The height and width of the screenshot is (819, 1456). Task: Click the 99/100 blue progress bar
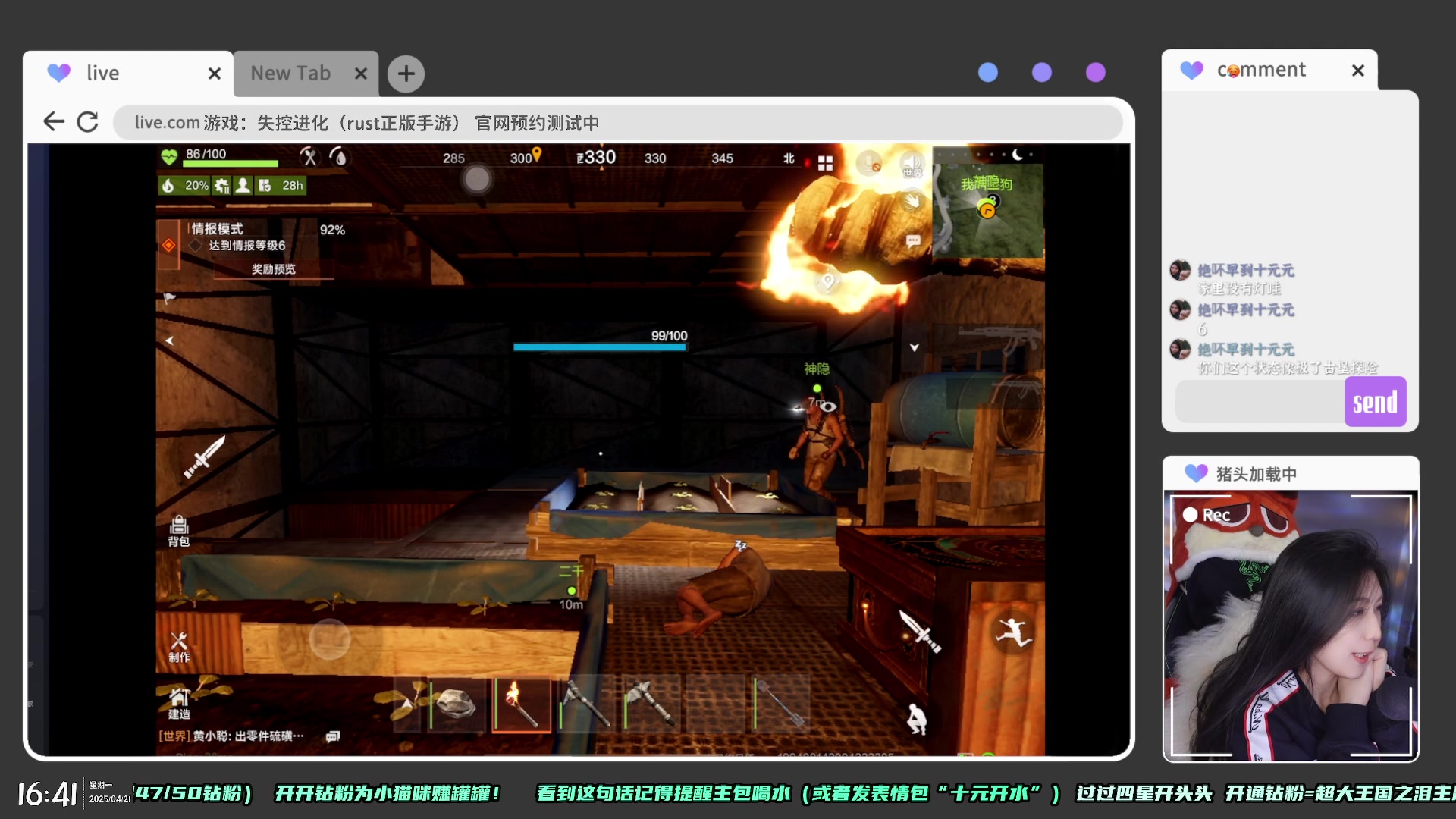[x=600, y=347]
